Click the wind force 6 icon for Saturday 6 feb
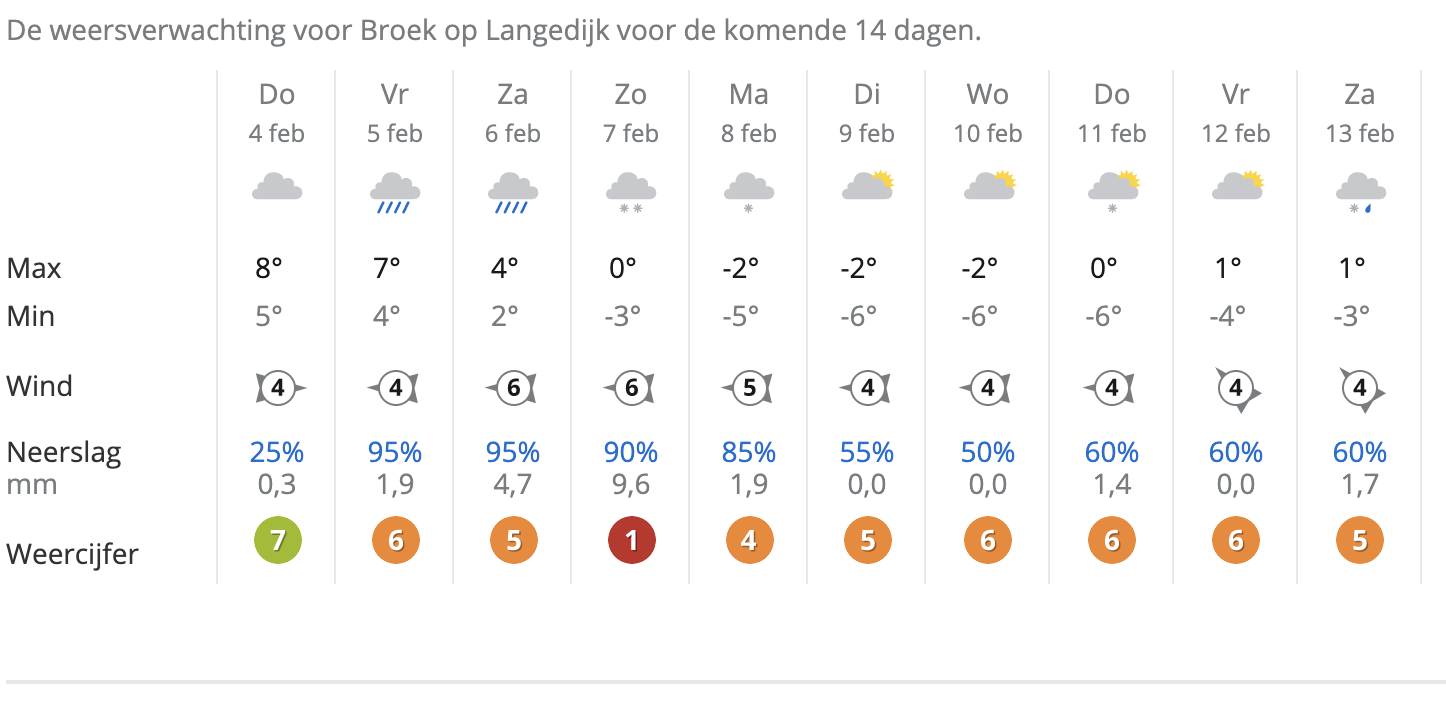This screenshot has height=708, width=1446. pos(513,387)
